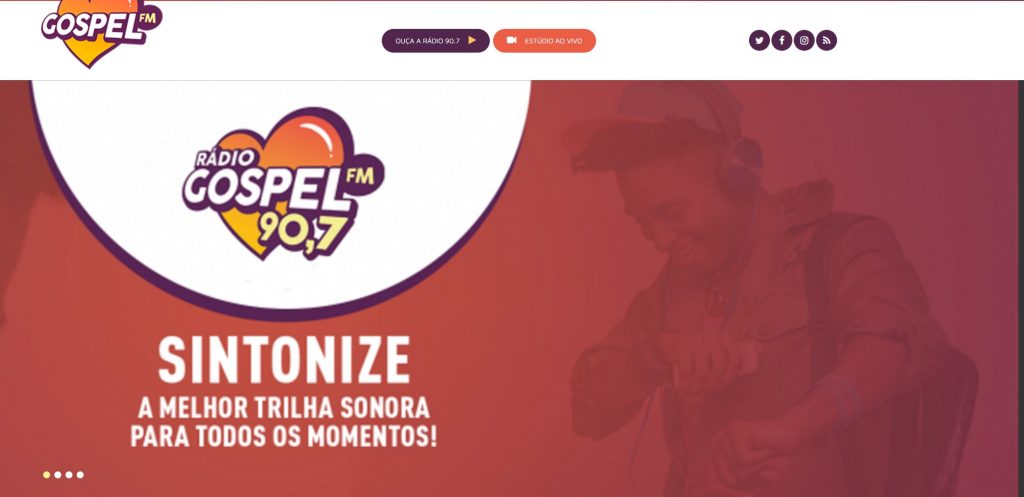Click the OUÇA A RÁDIO 90.7 label
This screenshot has height=497, width=1024.
[x=427, y=40]
